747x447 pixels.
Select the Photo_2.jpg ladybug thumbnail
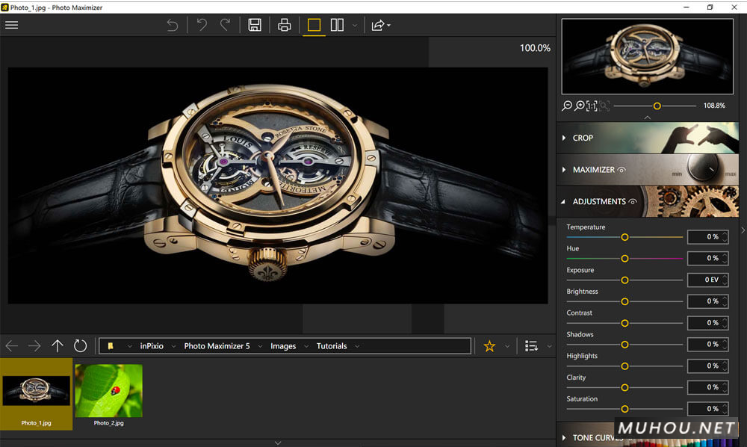pyautogui.click(x=109, y=390)
